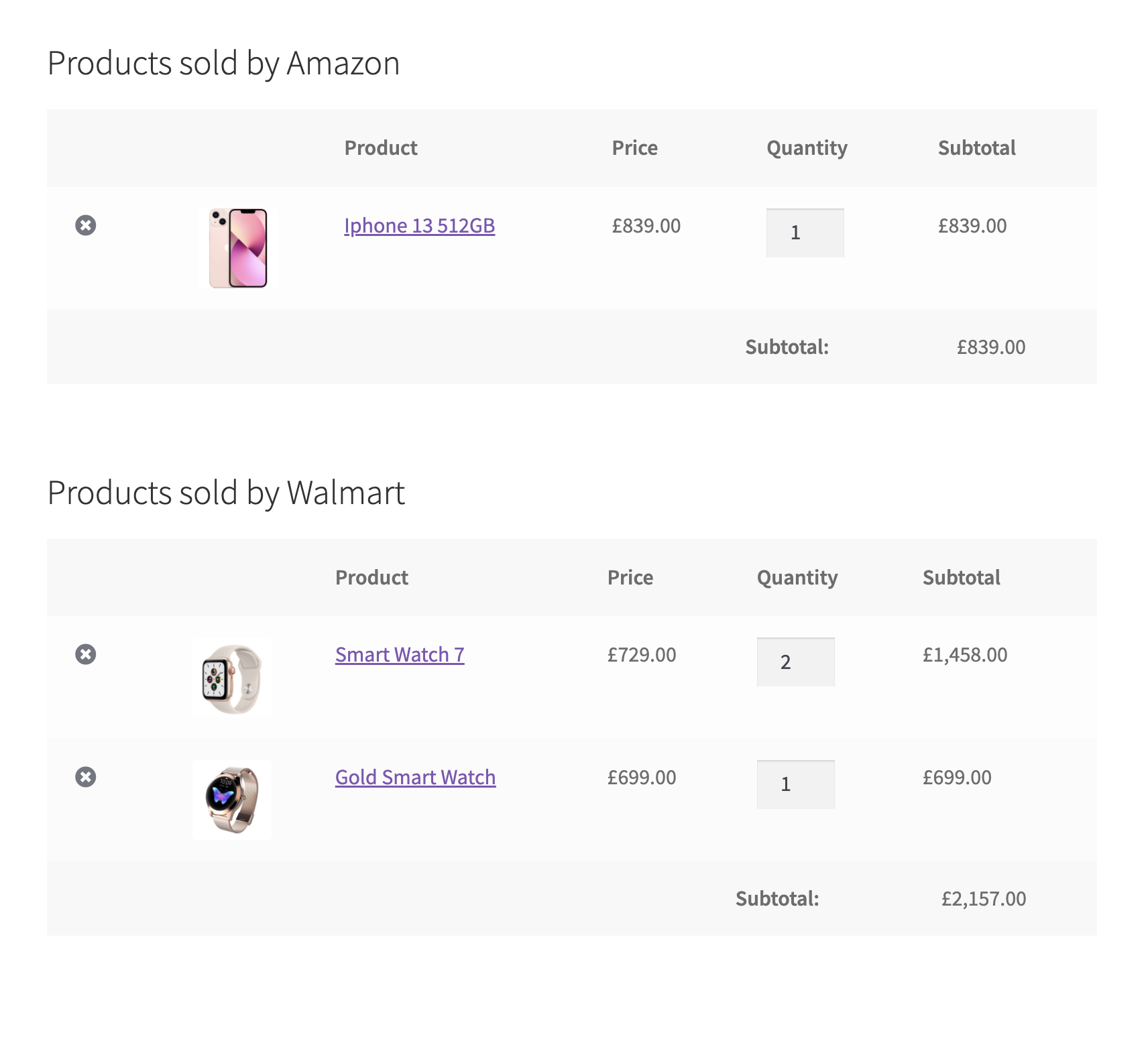Select the Gold Smart Watch quantity input
Screen dimensions: 1148x1039
(795, 784)
